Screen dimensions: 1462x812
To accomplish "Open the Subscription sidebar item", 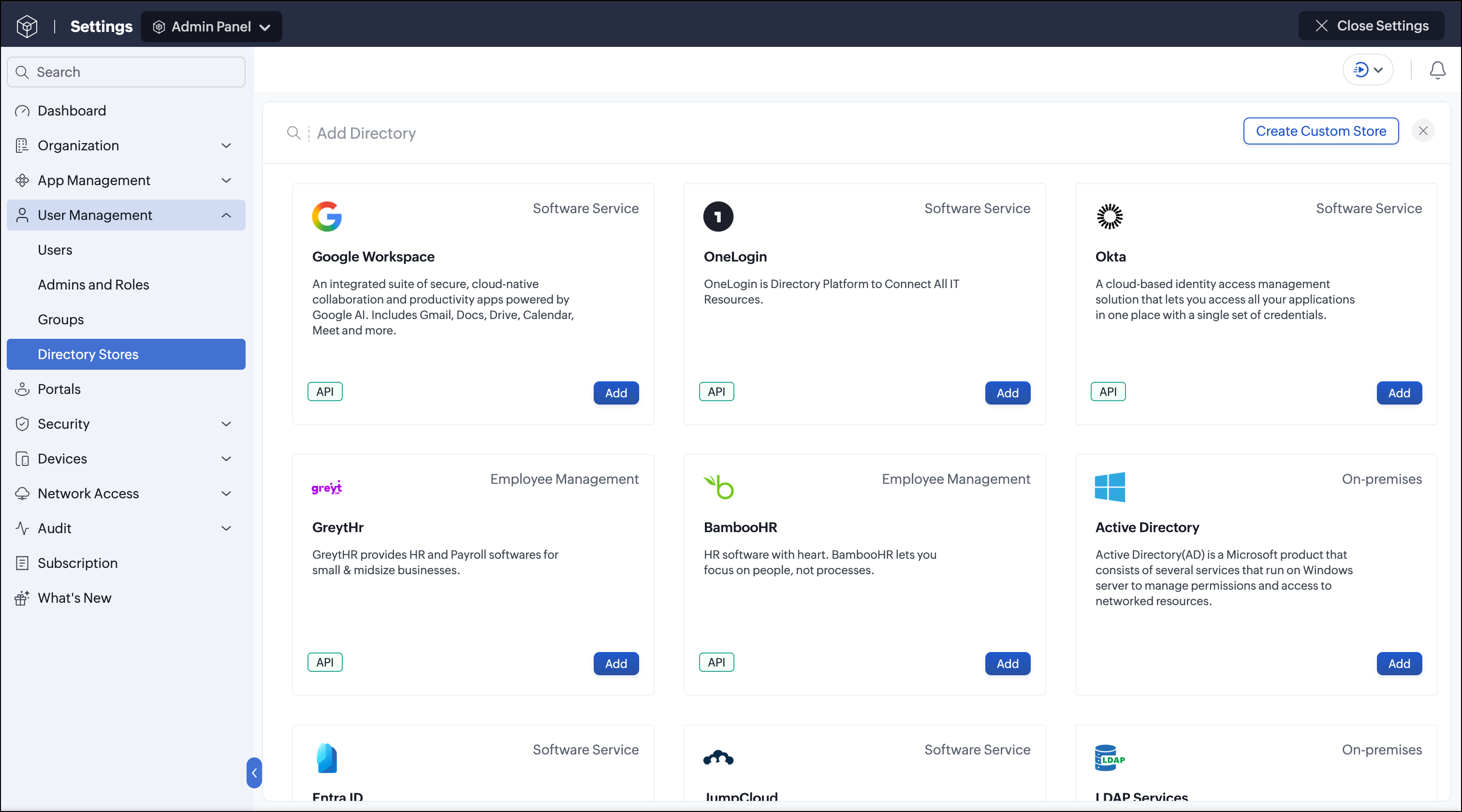I will pos(126,564).
